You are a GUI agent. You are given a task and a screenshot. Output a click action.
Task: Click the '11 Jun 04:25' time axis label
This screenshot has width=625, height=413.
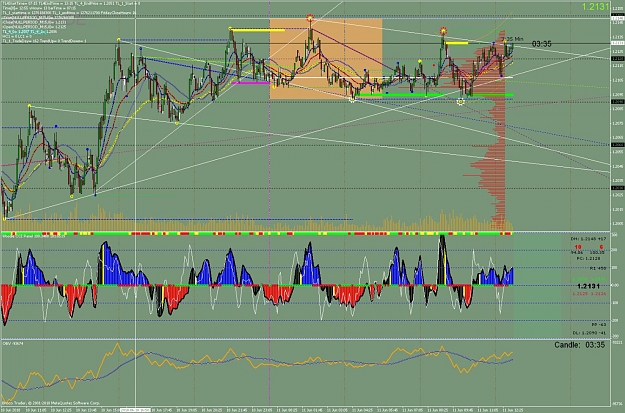[361, 409]
